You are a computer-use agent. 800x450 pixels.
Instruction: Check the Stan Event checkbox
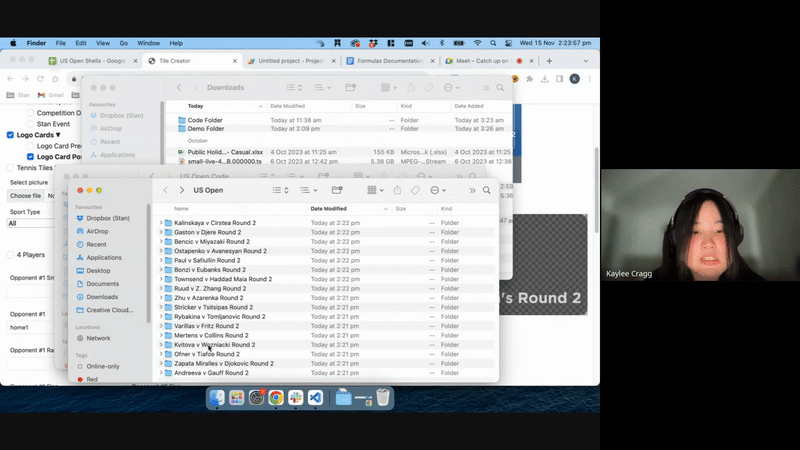click(29, 124)
